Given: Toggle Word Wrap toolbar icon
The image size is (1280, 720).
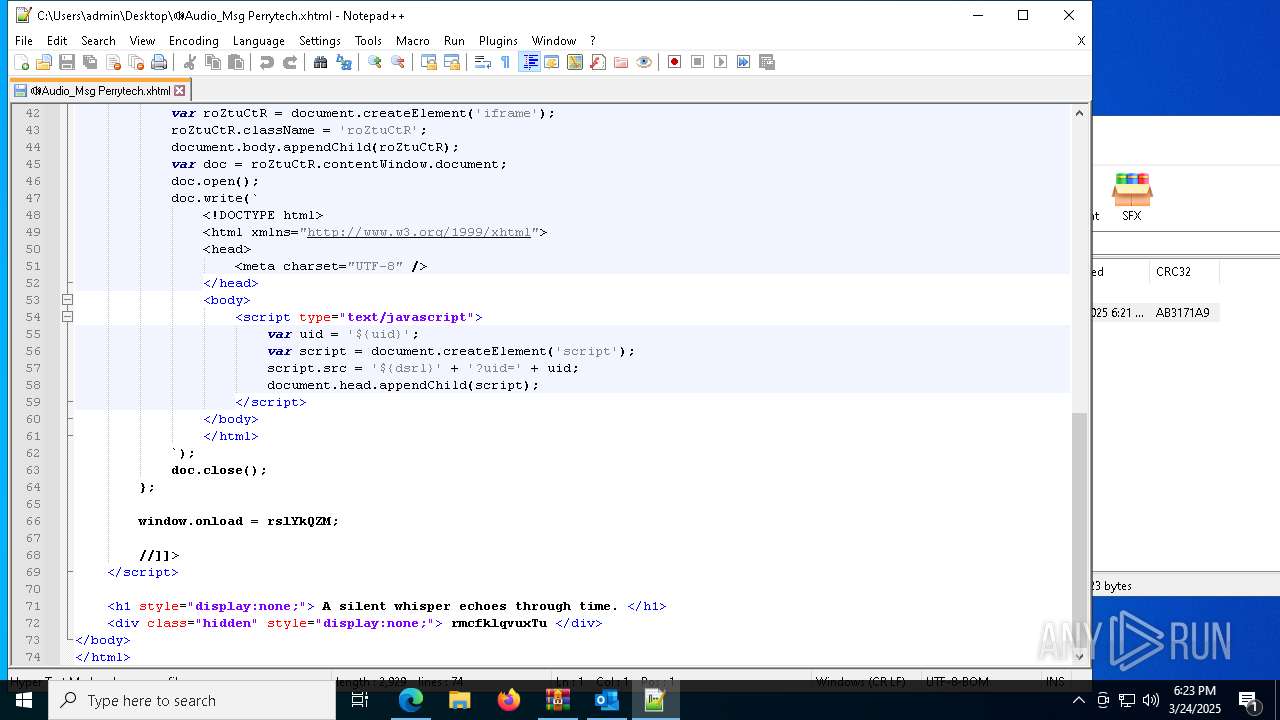Looking at the screenshot, I should point(483,62).
